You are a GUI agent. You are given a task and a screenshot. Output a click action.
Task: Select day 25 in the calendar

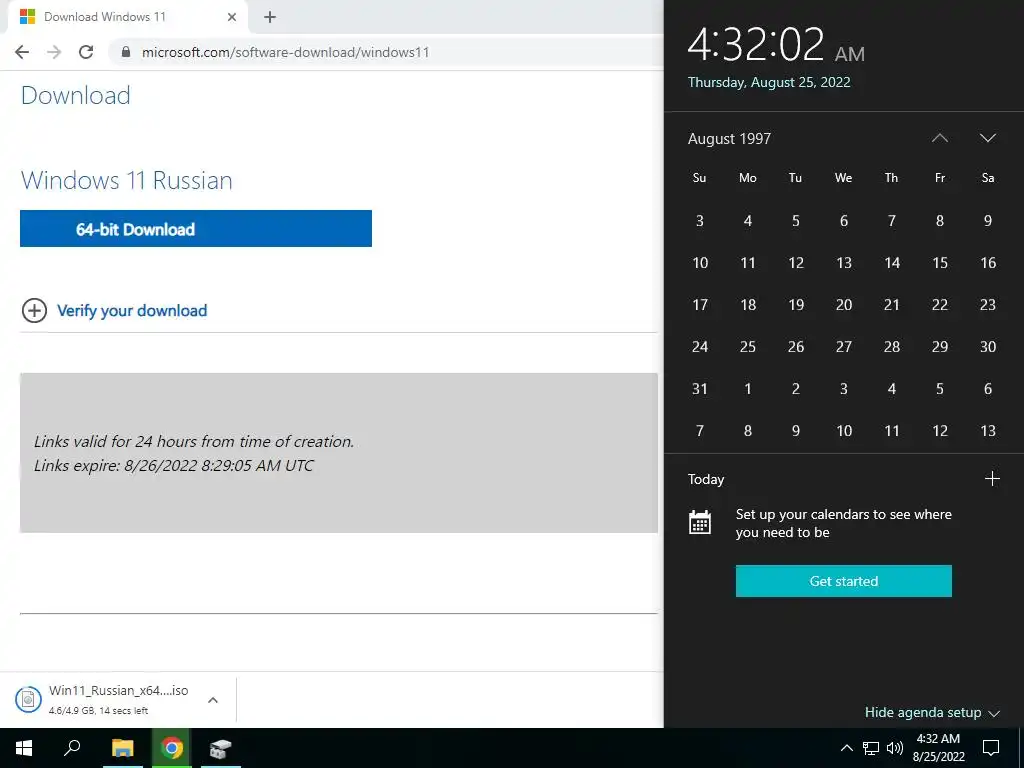point(748,347)
